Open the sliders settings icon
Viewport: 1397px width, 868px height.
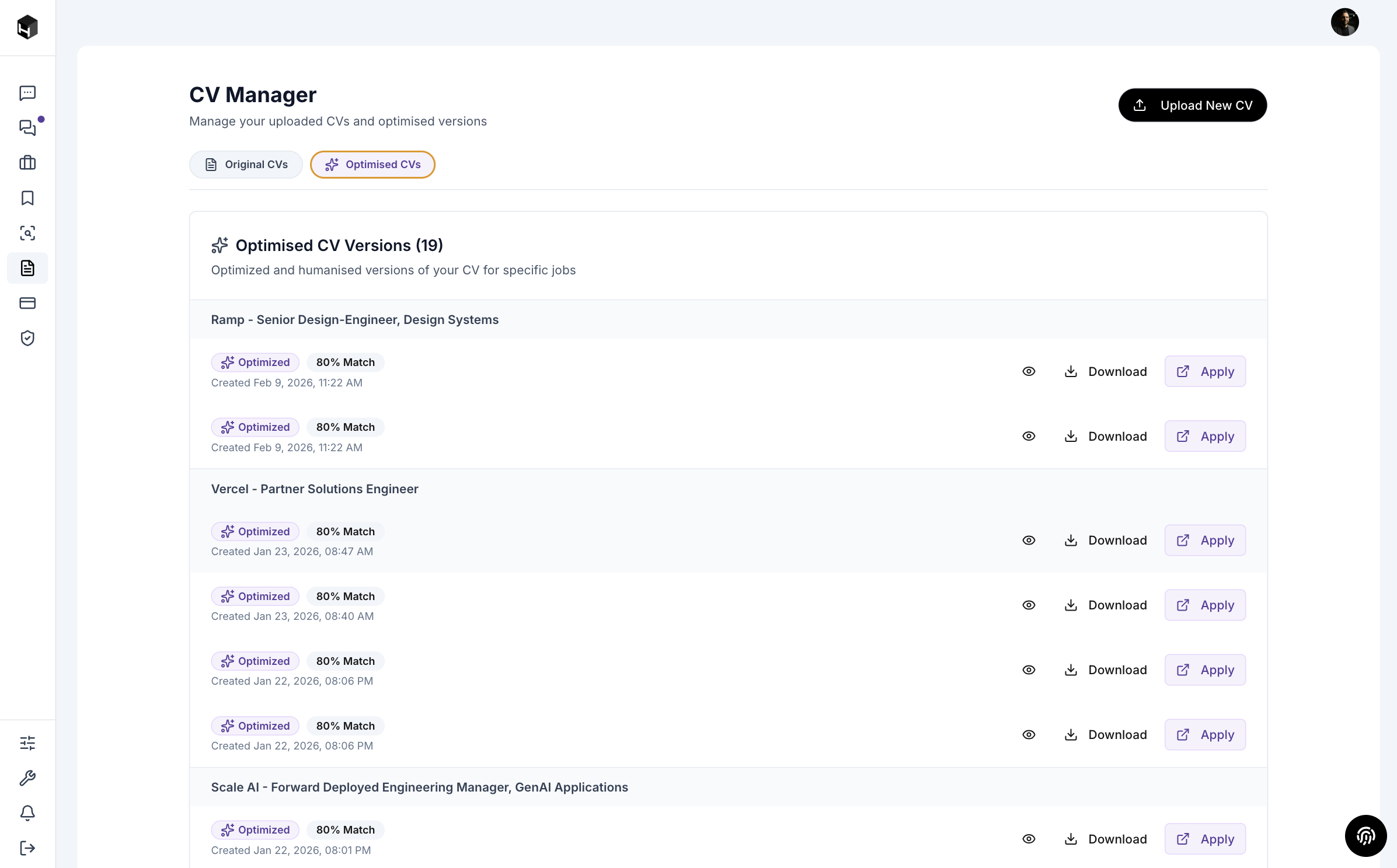click(x=27, y=743)
